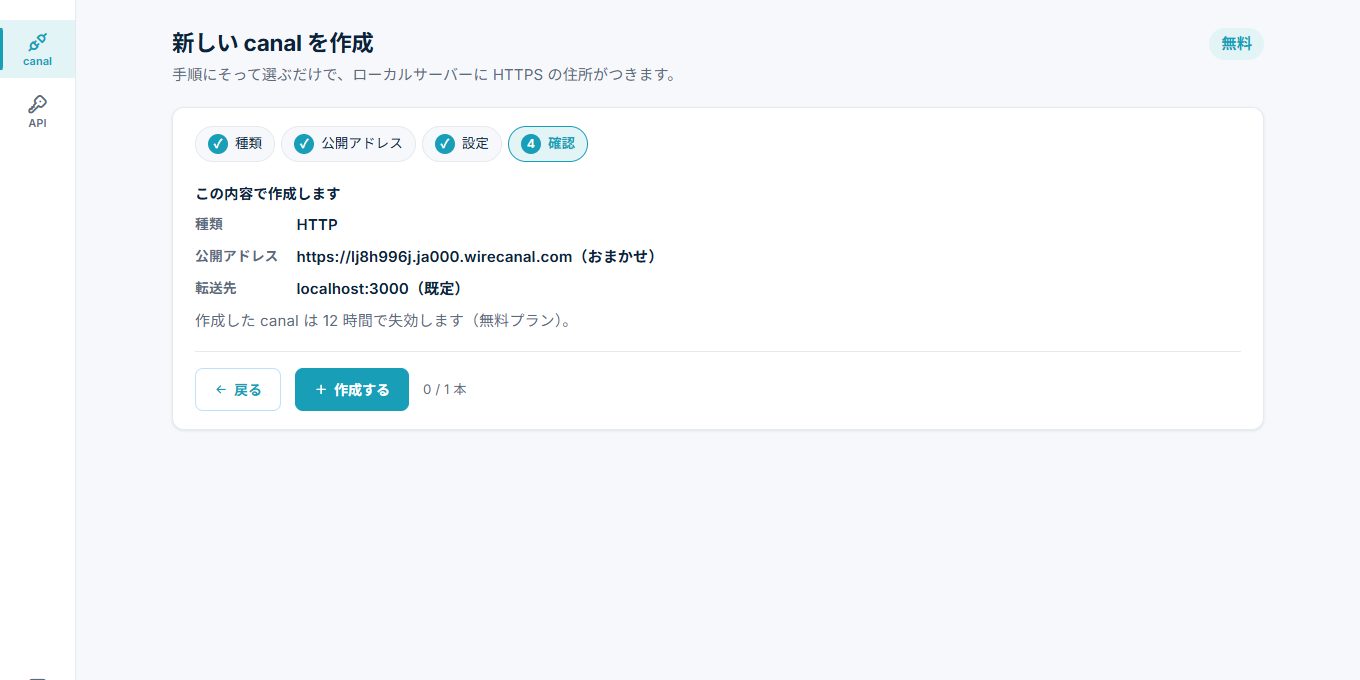Click the 12 時間 expiry notice text
This screenshot has width=1360, height=680.
tap(385, 321)
